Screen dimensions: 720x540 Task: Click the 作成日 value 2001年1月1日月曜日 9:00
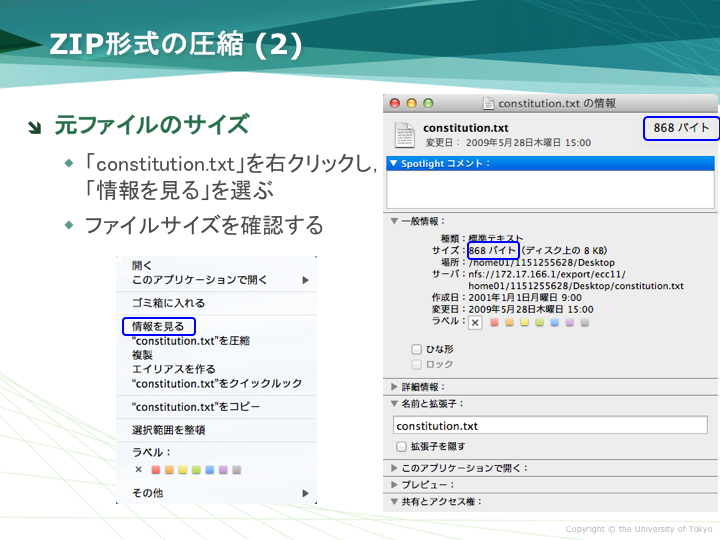(x=525, y=298)
